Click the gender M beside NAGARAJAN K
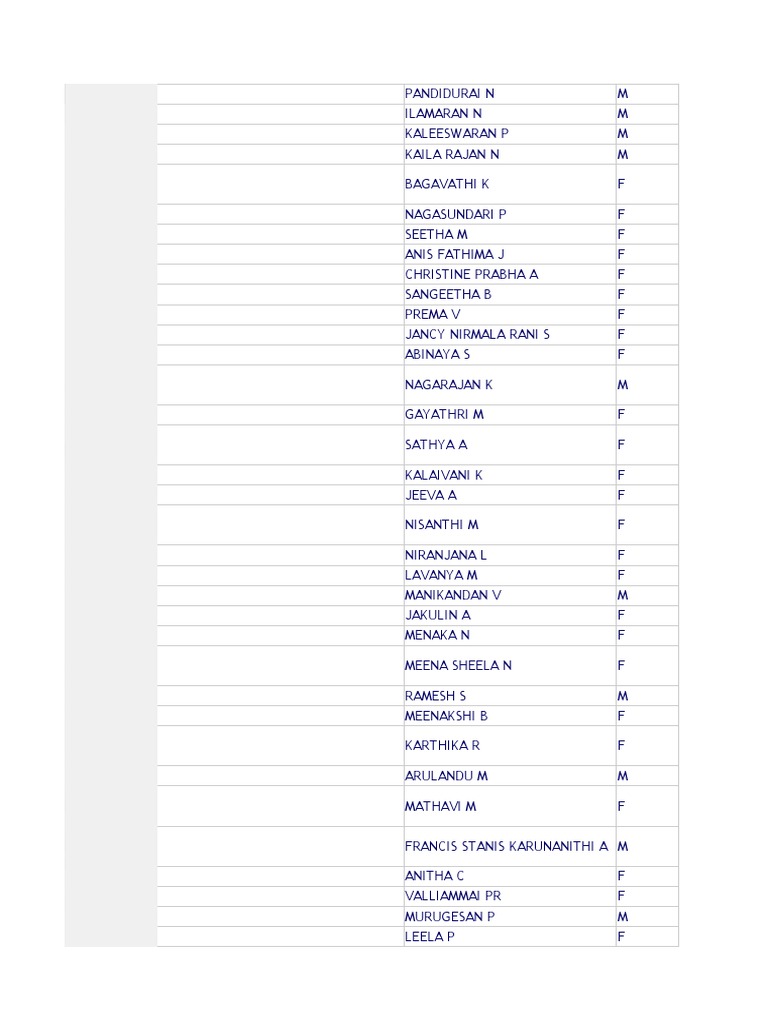The width and height of the screenshot is (768, 1024). pyautogui.click(x=623, y=385)
